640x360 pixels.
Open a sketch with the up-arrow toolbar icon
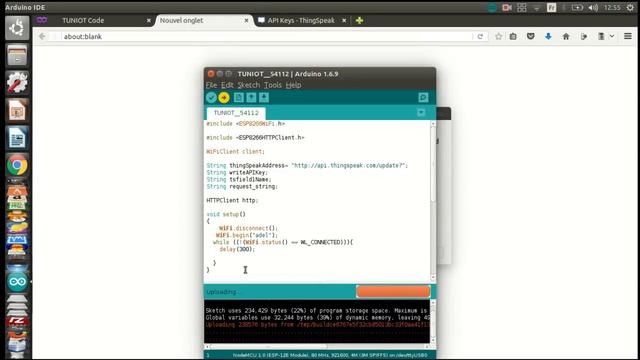pyautogui.click(x=251, y=98)
